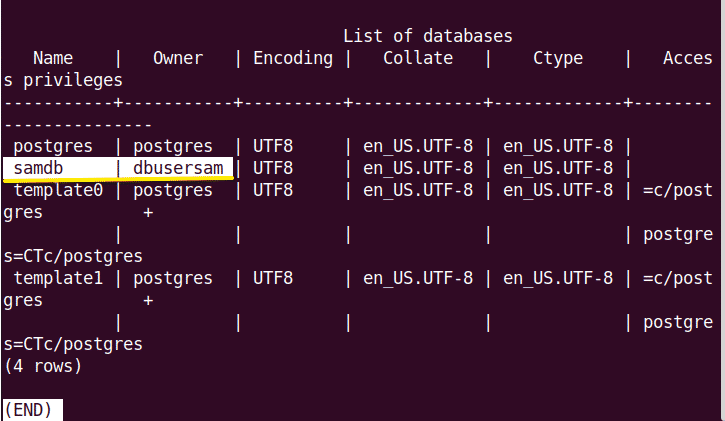Click the Collate value in postgres row

point(418,146)
